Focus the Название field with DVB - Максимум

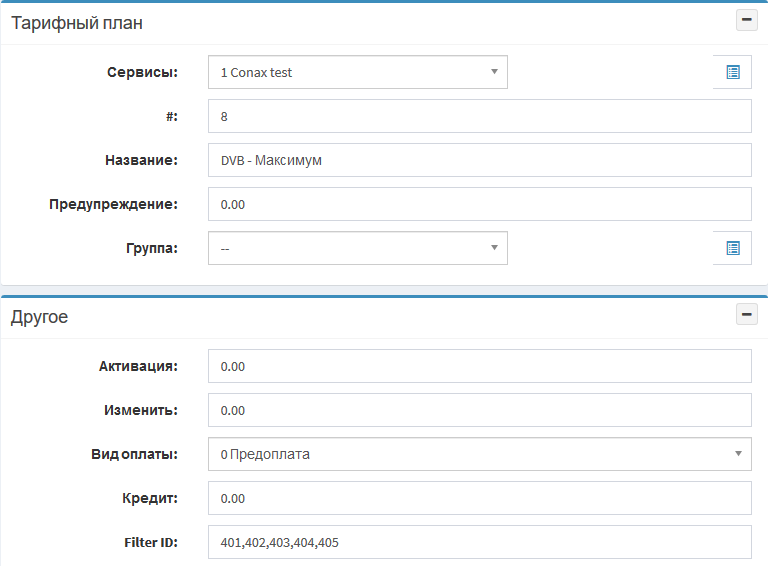[479, 160]
